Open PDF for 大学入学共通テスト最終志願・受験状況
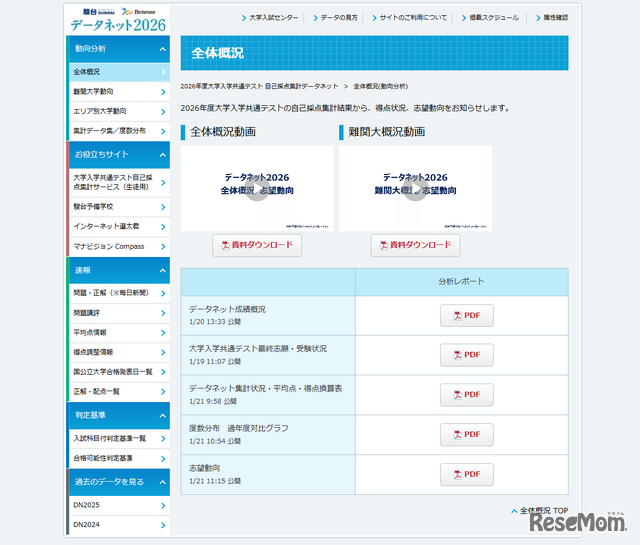 (x=467, y=355)
